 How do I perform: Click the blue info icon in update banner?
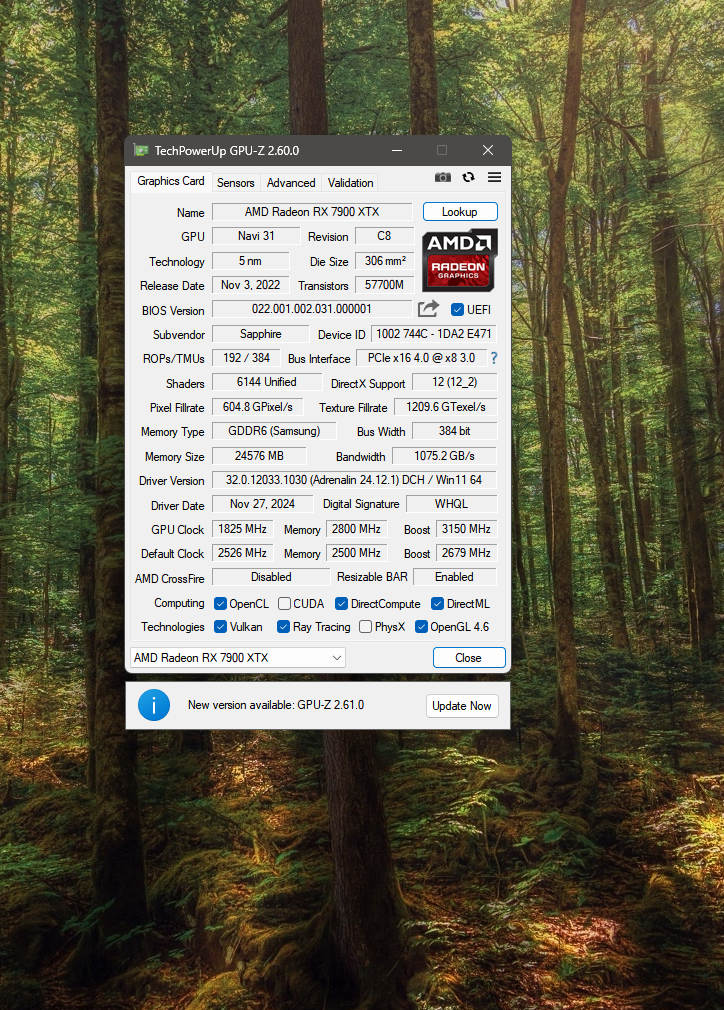click(x=154, y=705)
